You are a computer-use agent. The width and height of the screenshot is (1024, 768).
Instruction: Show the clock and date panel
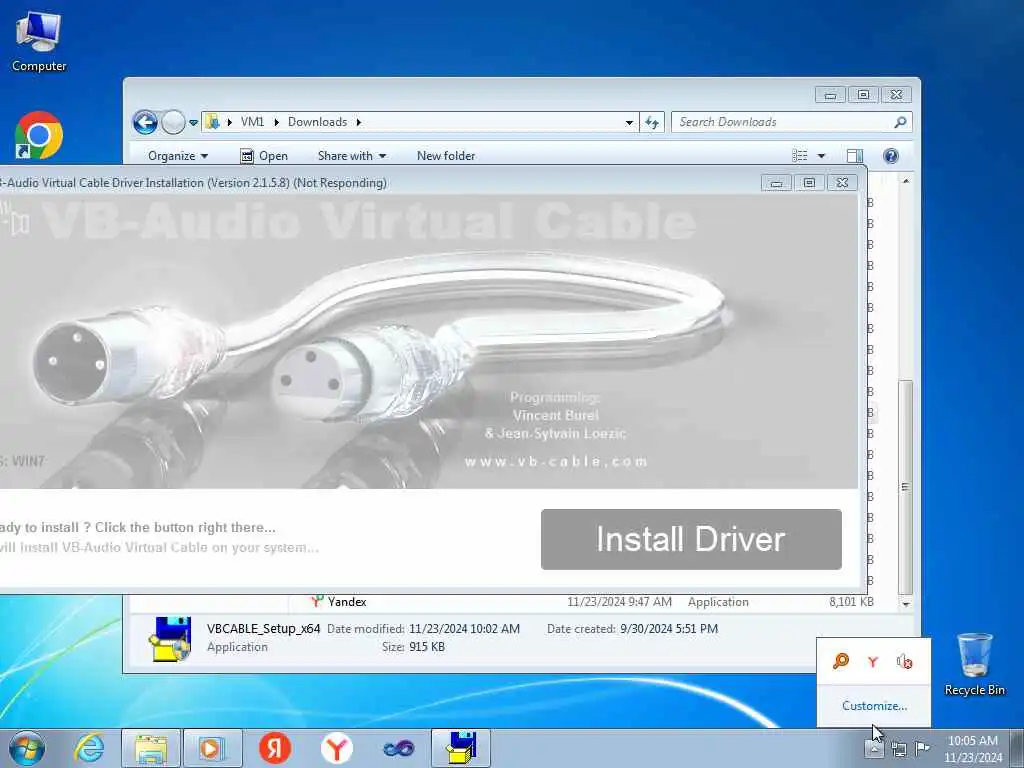tap(973, 748)
